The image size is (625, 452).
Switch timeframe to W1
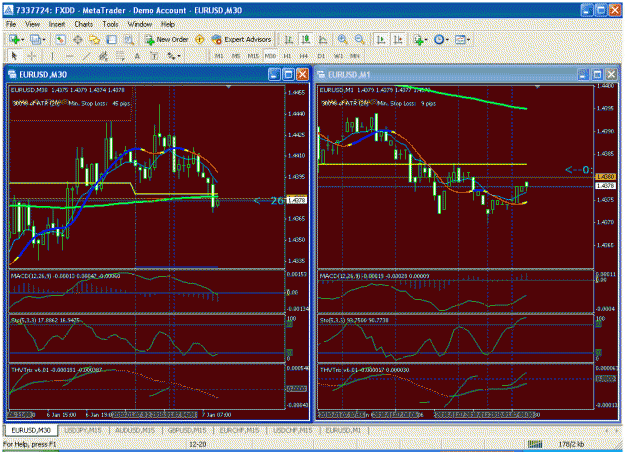(338, 56)
